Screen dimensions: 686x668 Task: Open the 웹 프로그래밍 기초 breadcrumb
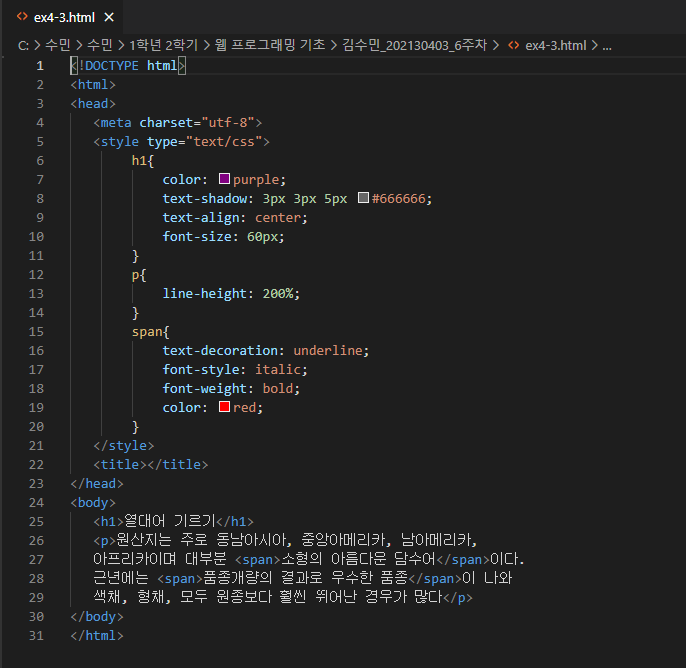coord(270,45)
